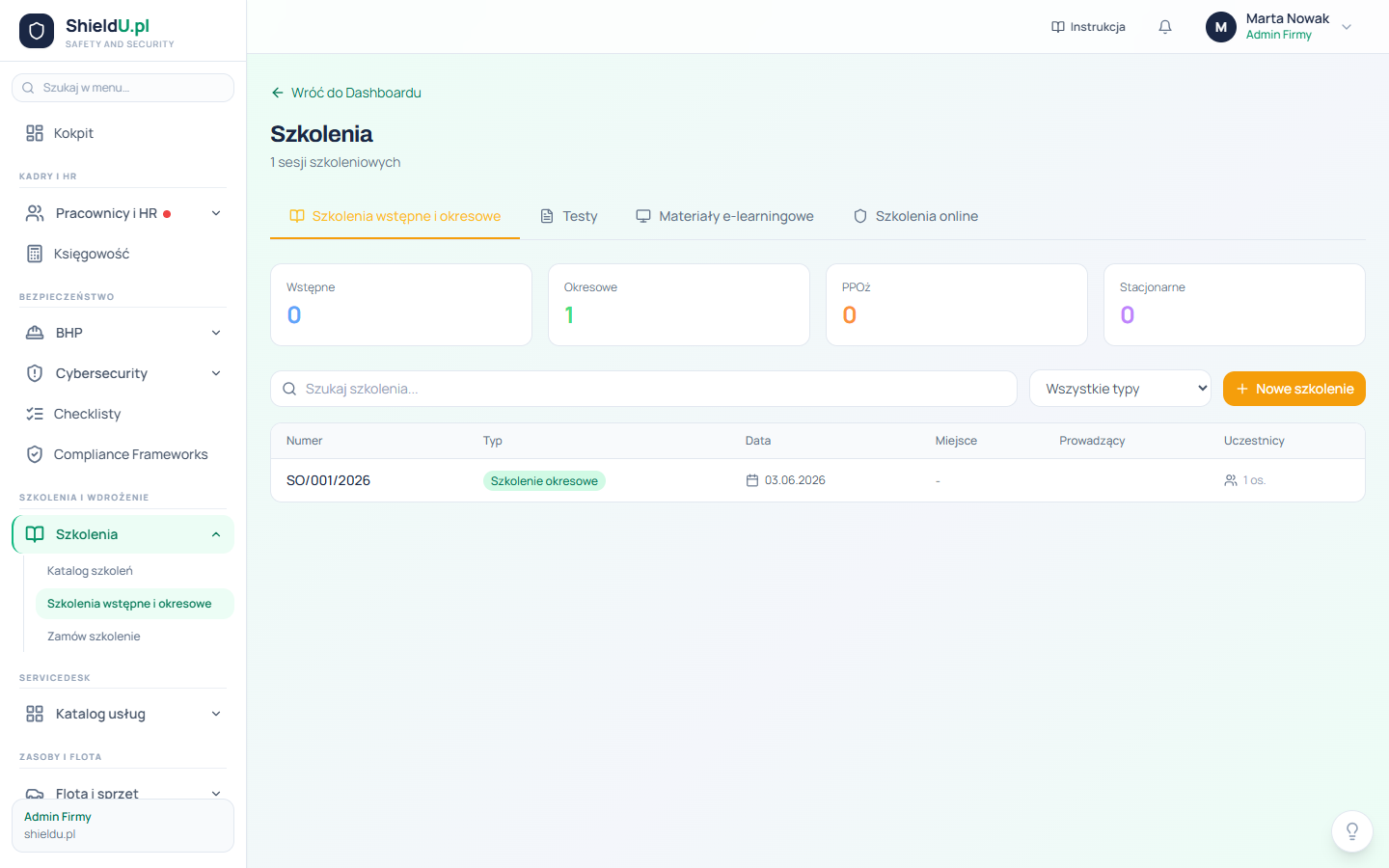Click the BHP helmet icon

coord(35,333)
